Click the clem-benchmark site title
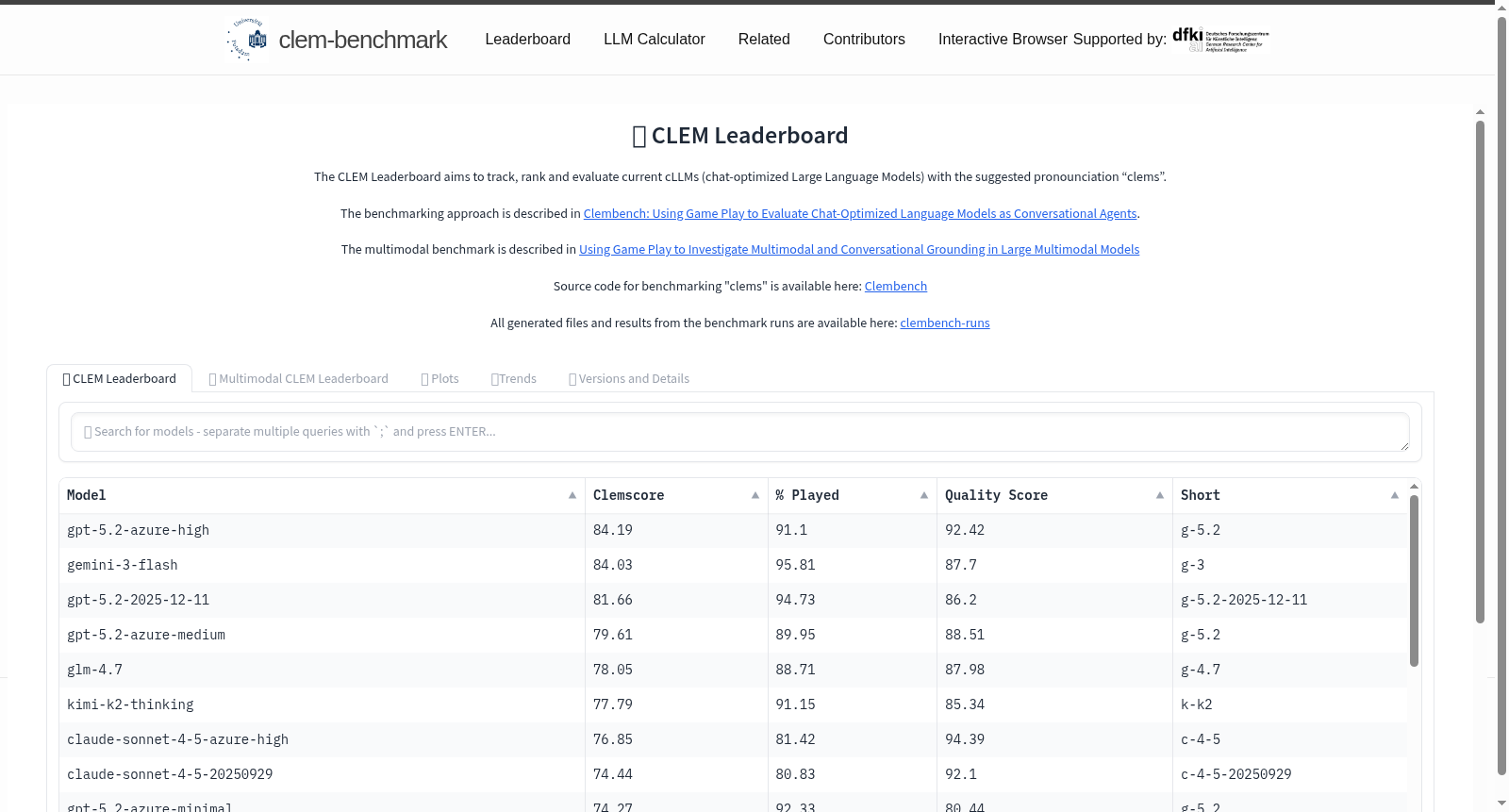The image size is (1509, 812). pos(363,40)
